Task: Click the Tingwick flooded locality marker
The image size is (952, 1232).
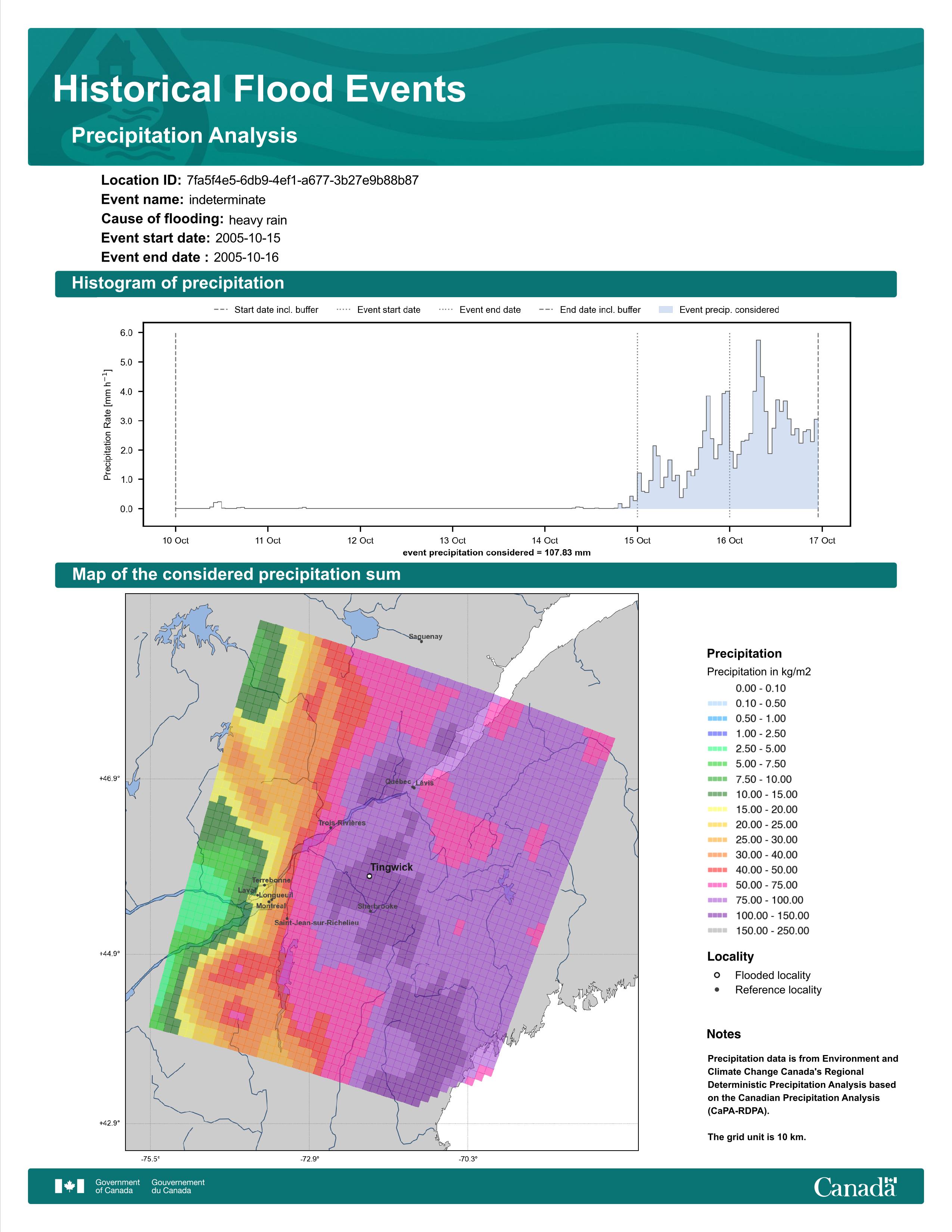Action: [x=369, y=876]
